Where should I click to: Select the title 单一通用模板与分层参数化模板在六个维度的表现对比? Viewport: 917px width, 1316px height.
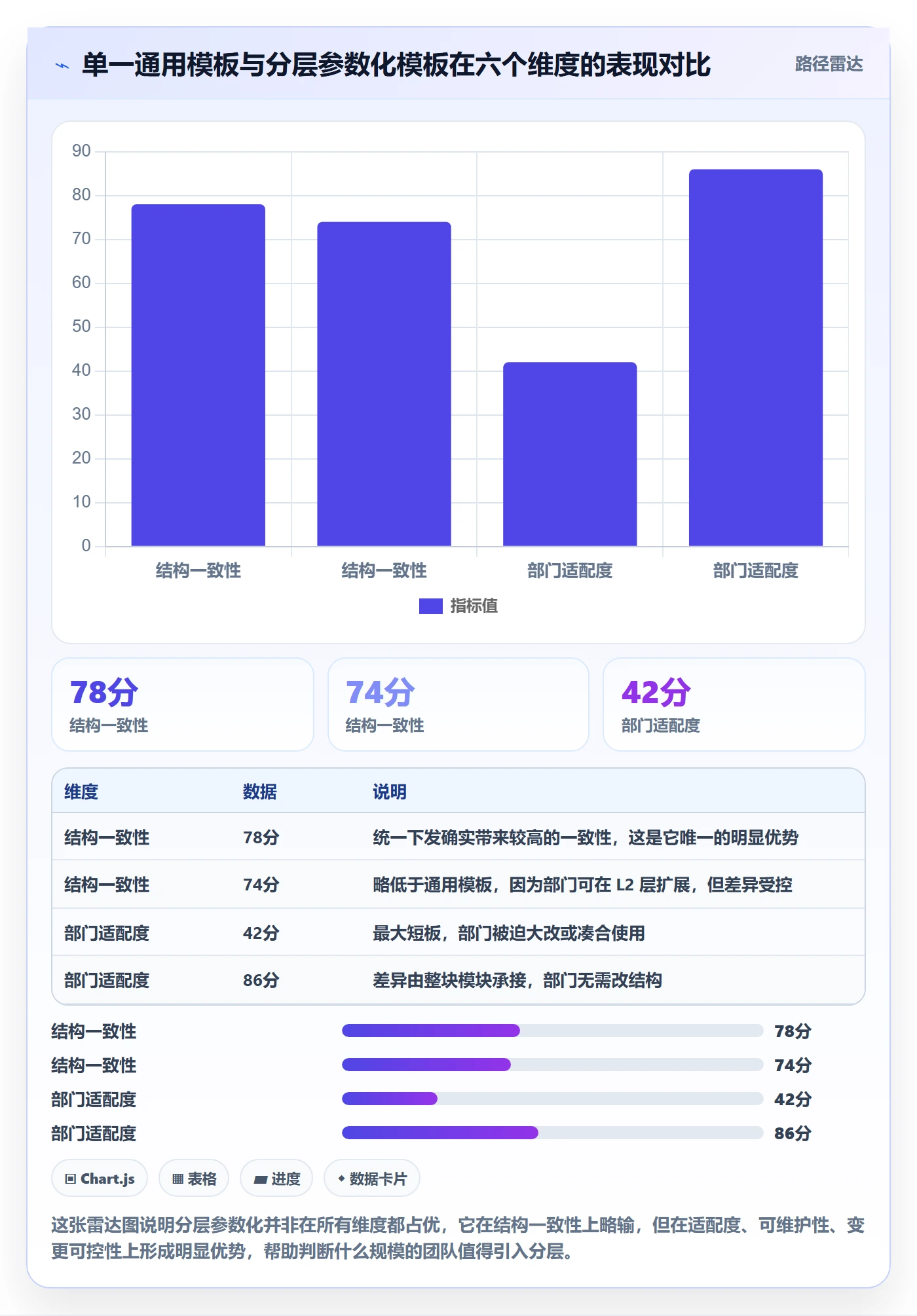point(396,65)
